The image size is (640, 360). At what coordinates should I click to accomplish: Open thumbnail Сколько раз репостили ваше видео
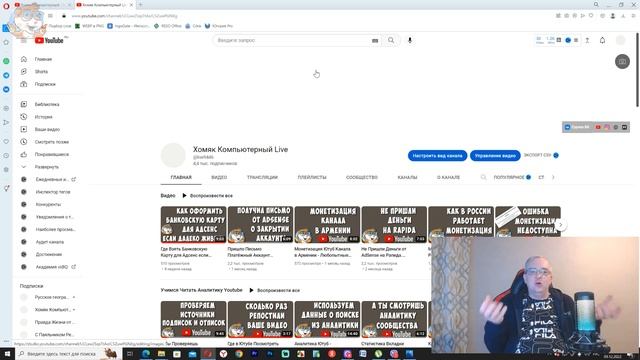pyautogui.click(x=260, y=319)
